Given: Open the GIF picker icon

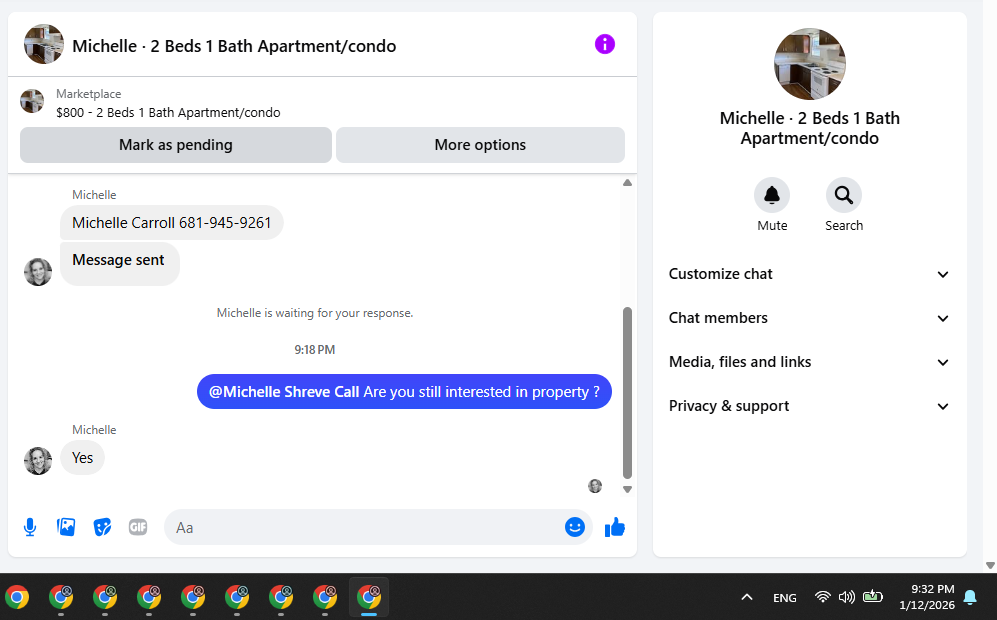Looking at the screenshot, I should coord(138,527).
